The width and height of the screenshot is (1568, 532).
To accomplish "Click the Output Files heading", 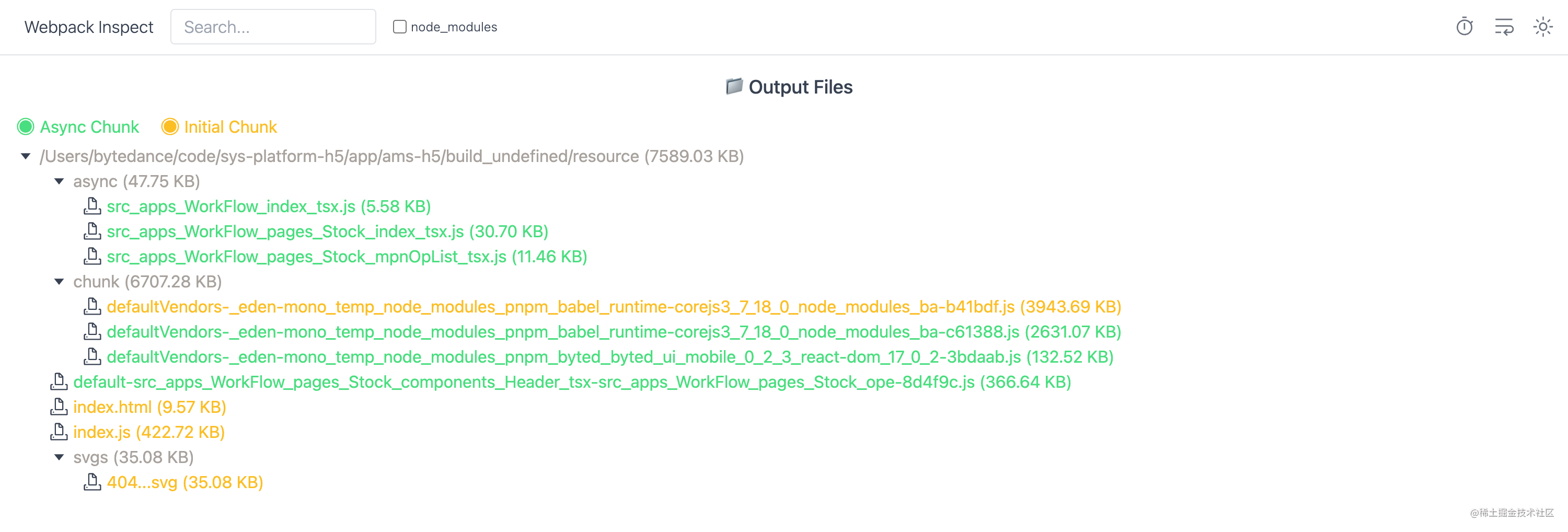I will coord(800,87).
